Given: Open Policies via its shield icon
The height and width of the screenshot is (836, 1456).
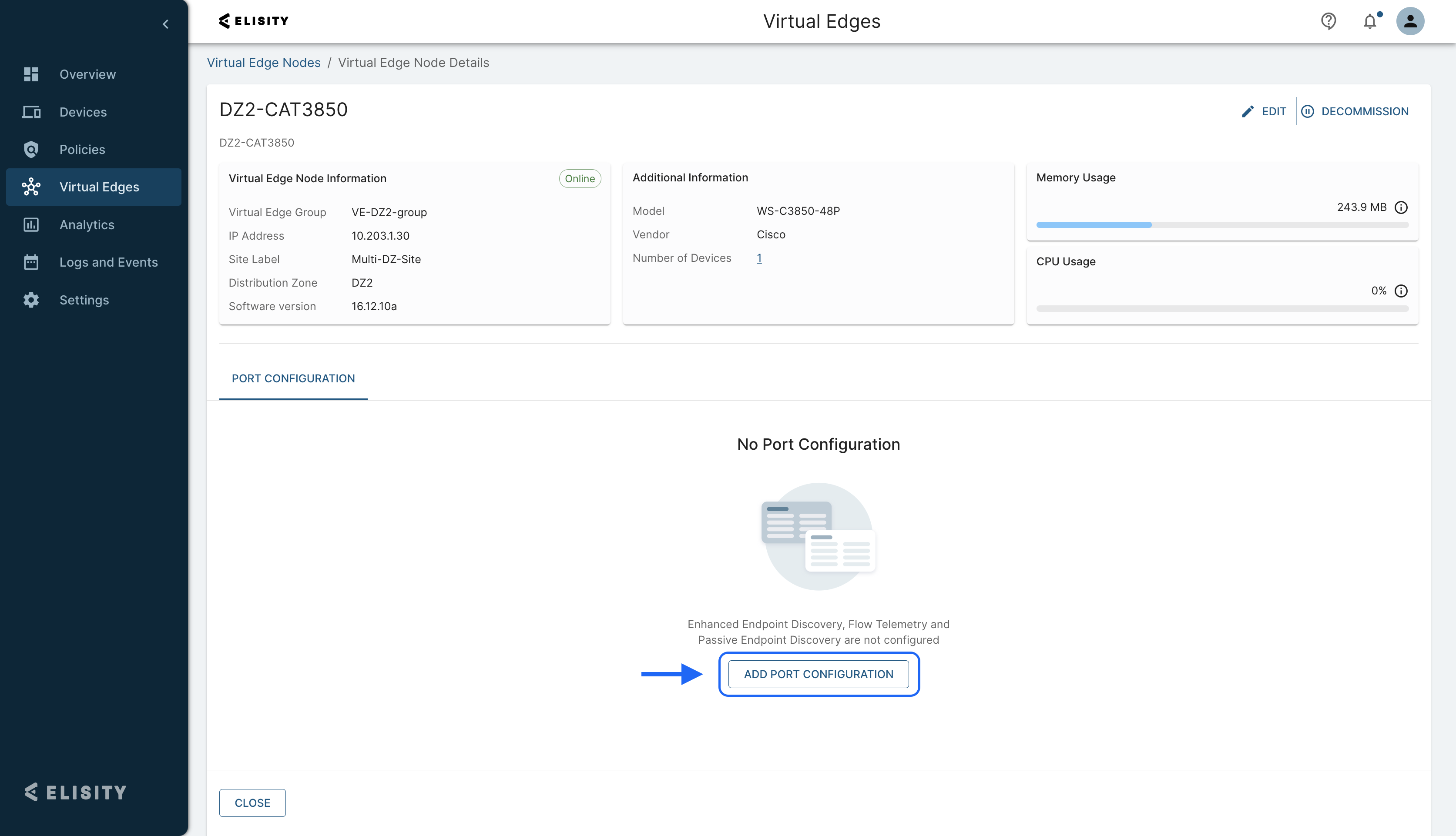Looking at the screenshot, I should (31, 149).
